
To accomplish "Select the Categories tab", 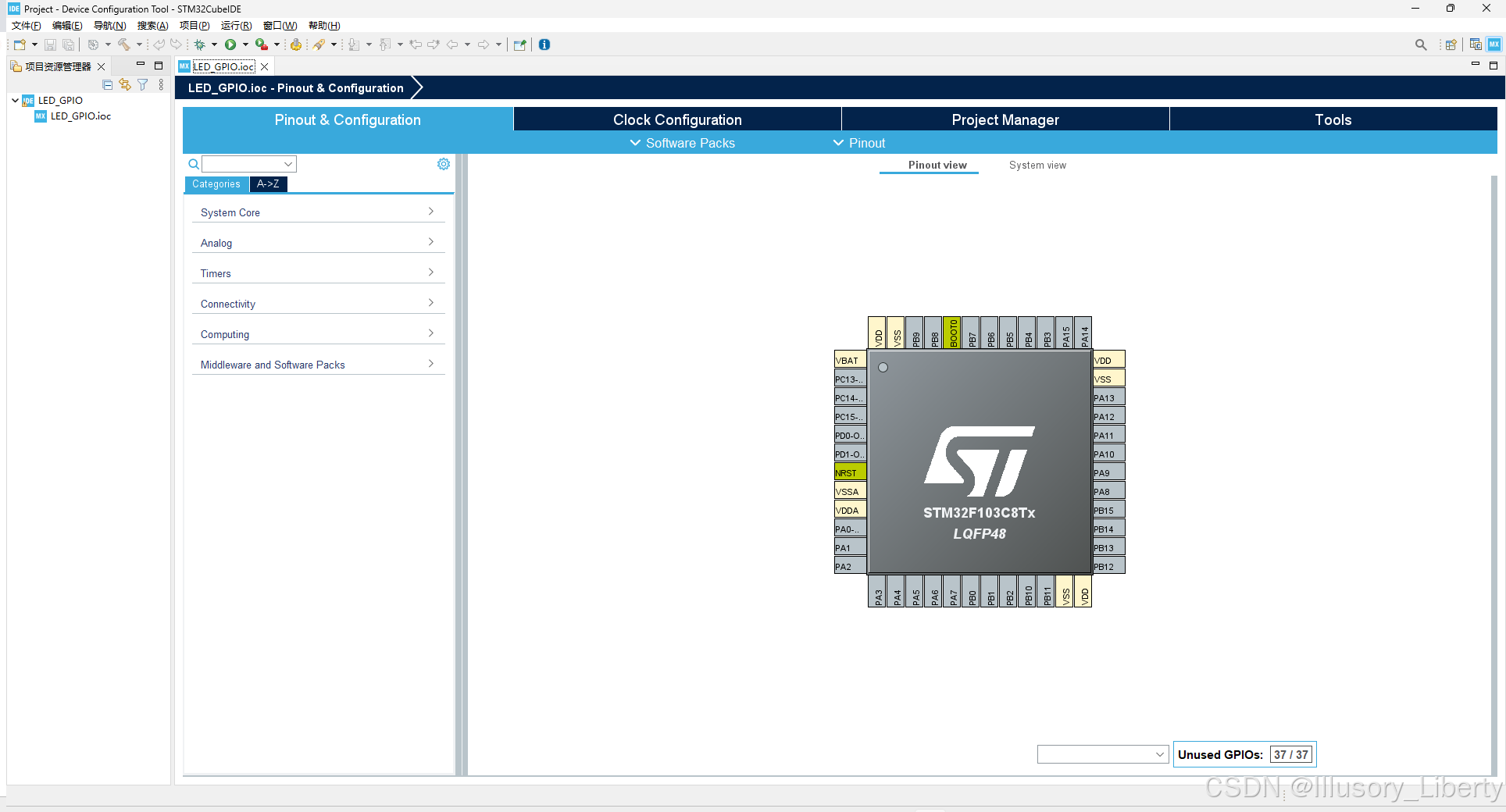I will point(216,184).
